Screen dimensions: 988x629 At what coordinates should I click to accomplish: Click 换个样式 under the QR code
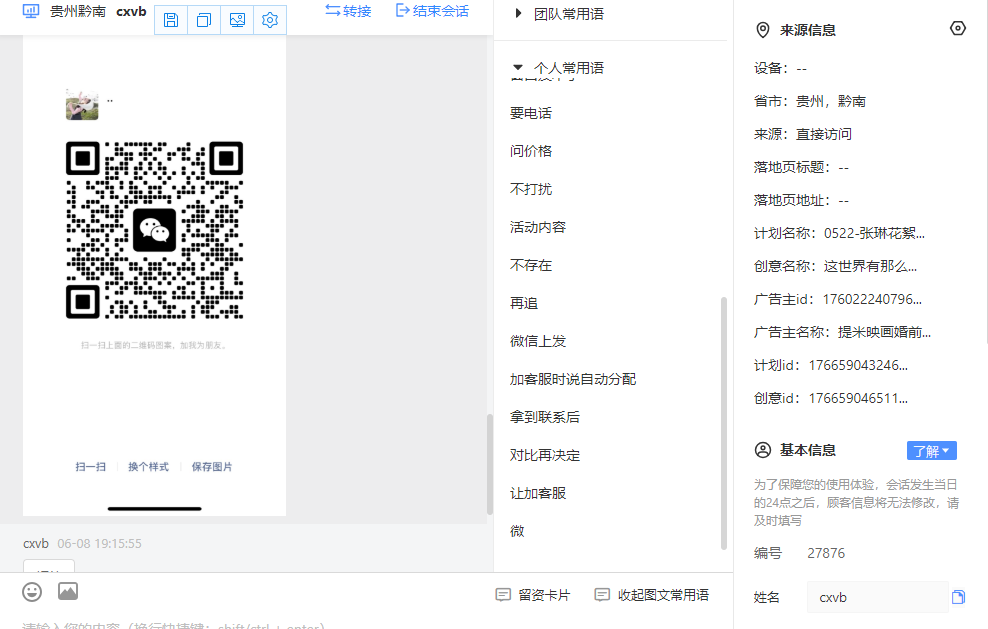(148, 466)
